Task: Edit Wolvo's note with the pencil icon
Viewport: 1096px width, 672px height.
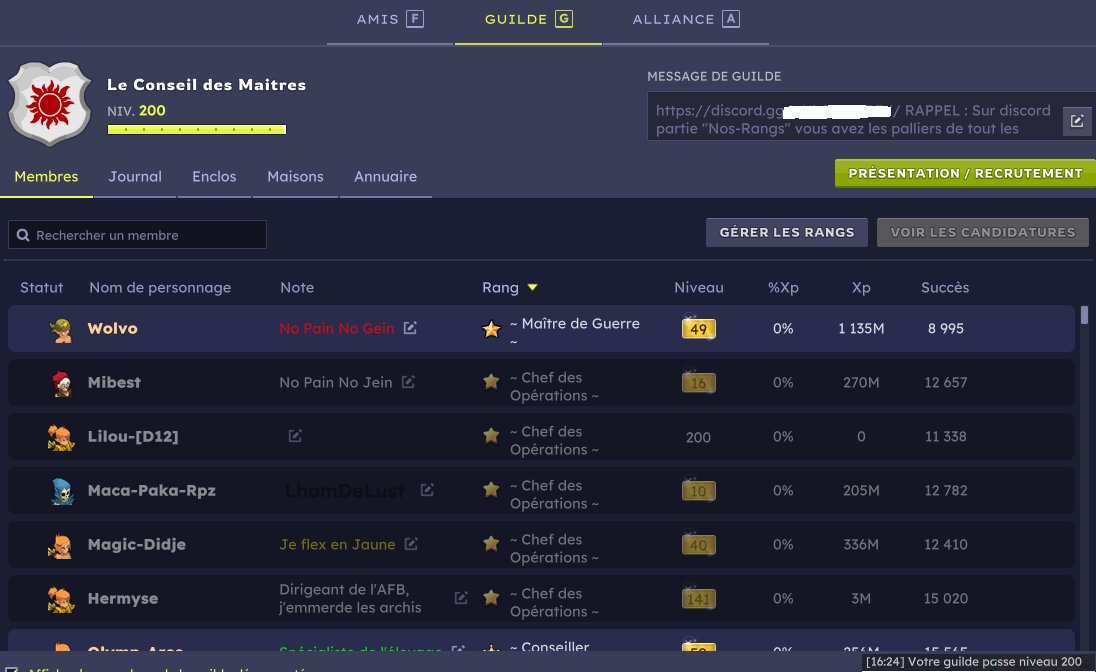Action: pyautogui.click(x=410, y=327)
